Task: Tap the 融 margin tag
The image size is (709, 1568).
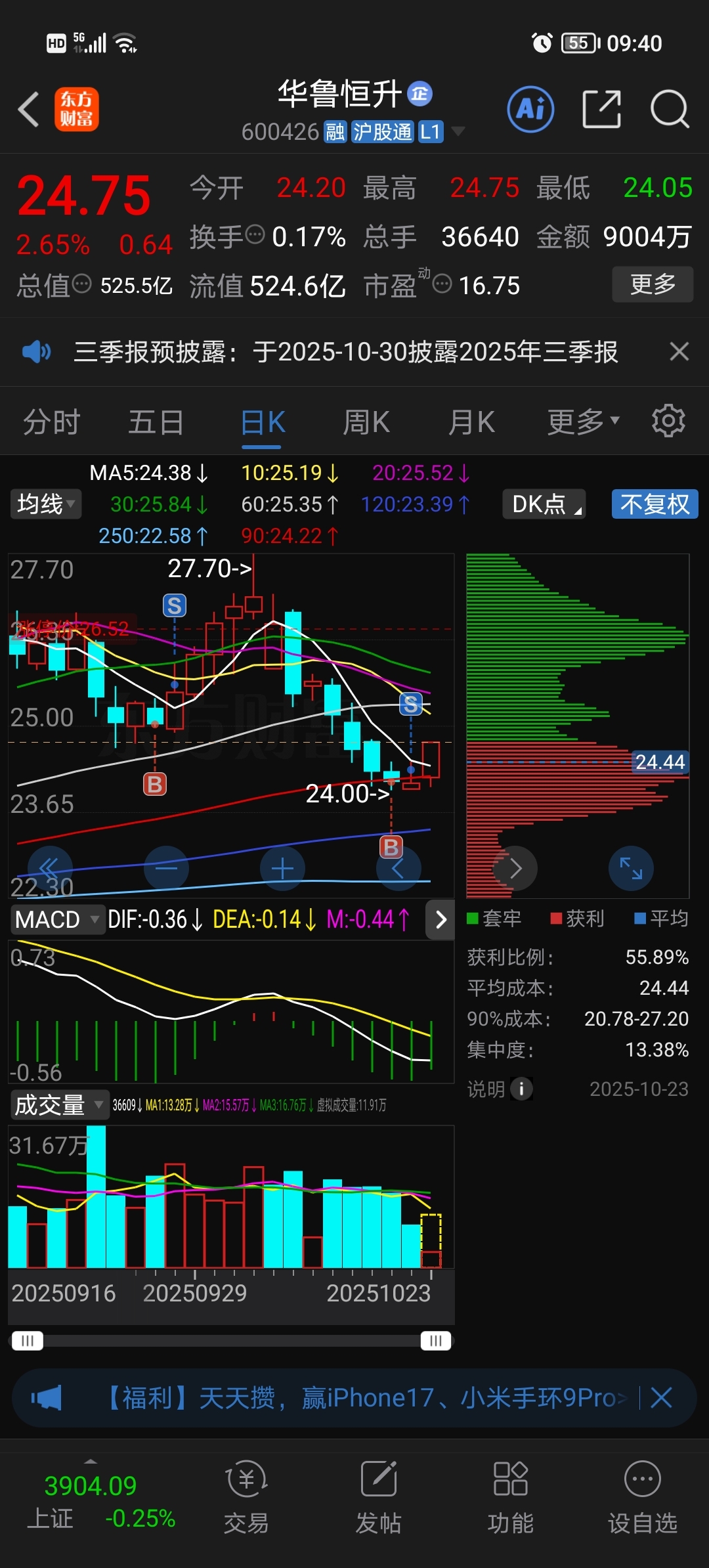Action: click(335, 132)
